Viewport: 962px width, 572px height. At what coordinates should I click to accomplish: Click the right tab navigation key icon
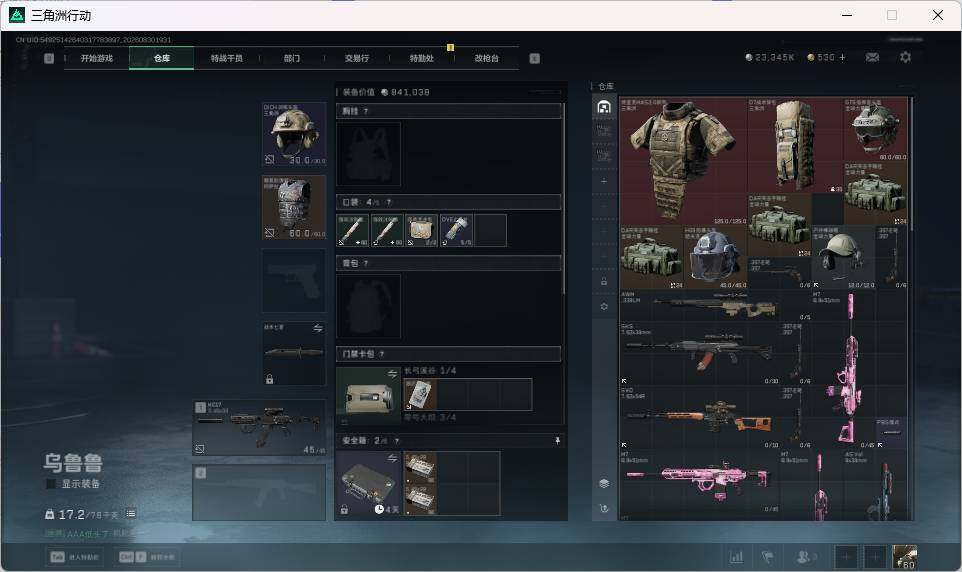point(534,58)
